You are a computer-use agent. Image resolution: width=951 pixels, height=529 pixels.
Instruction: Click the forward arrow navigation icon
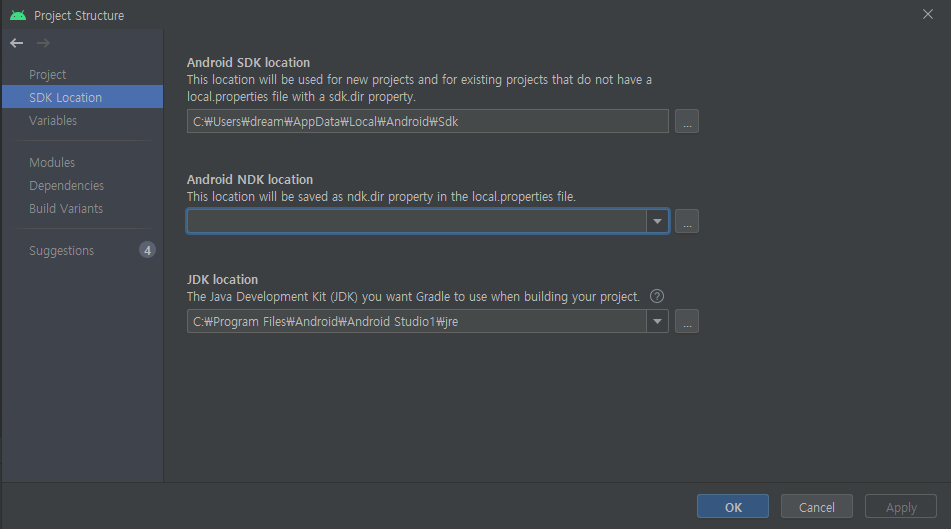pos(43,43)
